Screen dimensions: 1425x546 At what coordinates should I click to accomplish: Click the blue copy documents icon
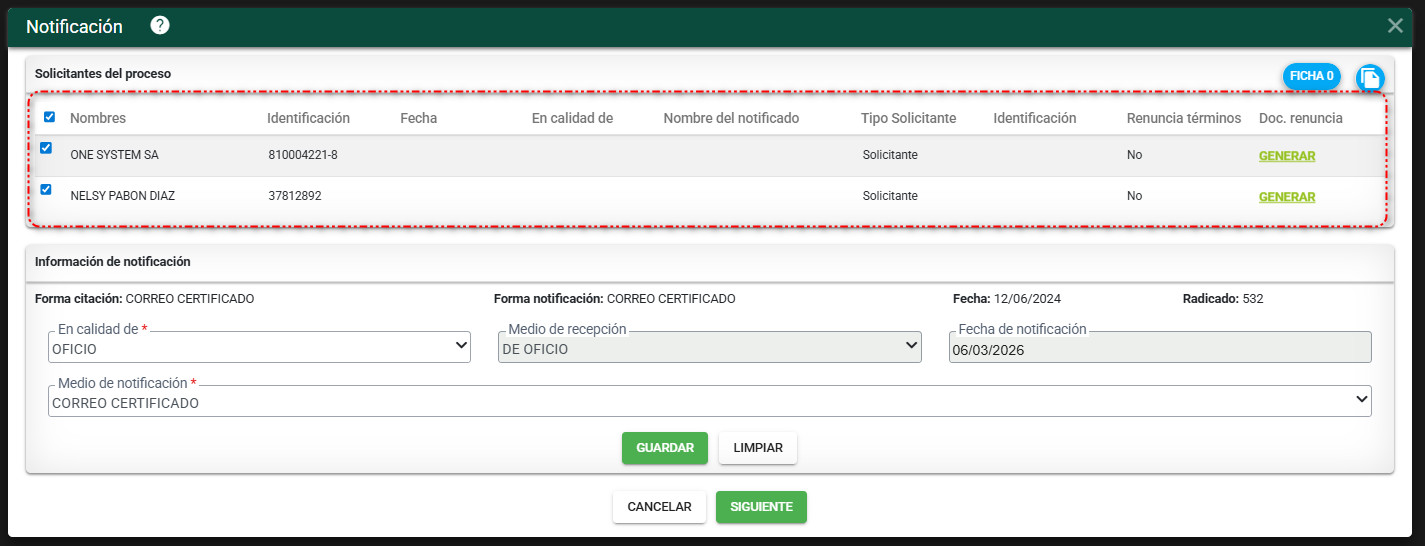click(x=1369, y=77)
